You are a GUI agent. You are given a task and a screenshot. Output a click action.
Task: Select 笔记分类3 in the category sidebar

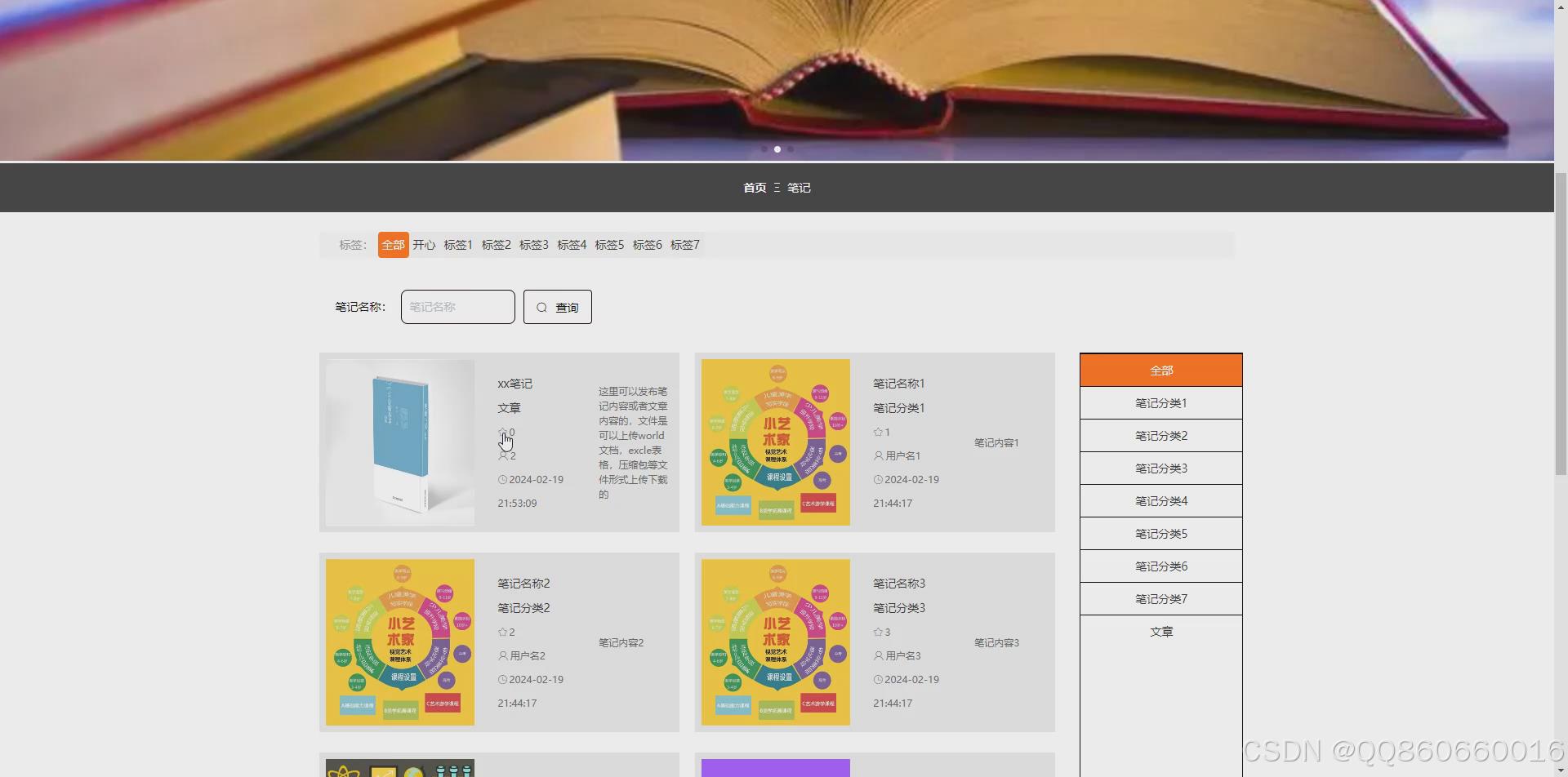(1160, 468)
